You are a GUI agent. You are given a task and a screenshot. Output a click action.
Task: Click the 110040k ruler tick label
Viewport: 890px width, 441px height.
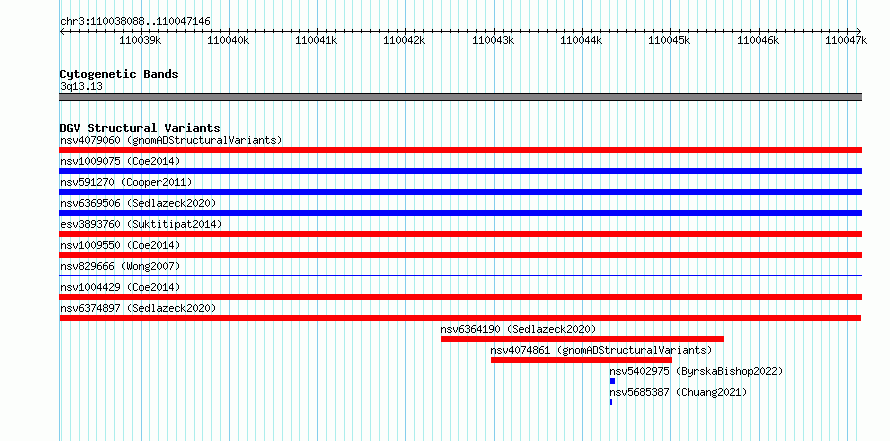click(228, 40)
